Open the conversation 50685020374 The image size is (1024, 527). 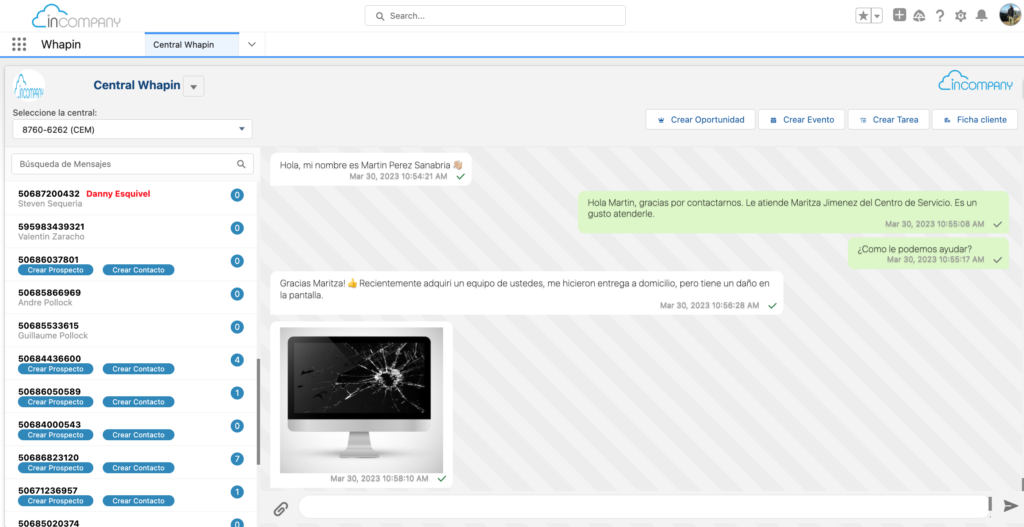tap(131, 522)
